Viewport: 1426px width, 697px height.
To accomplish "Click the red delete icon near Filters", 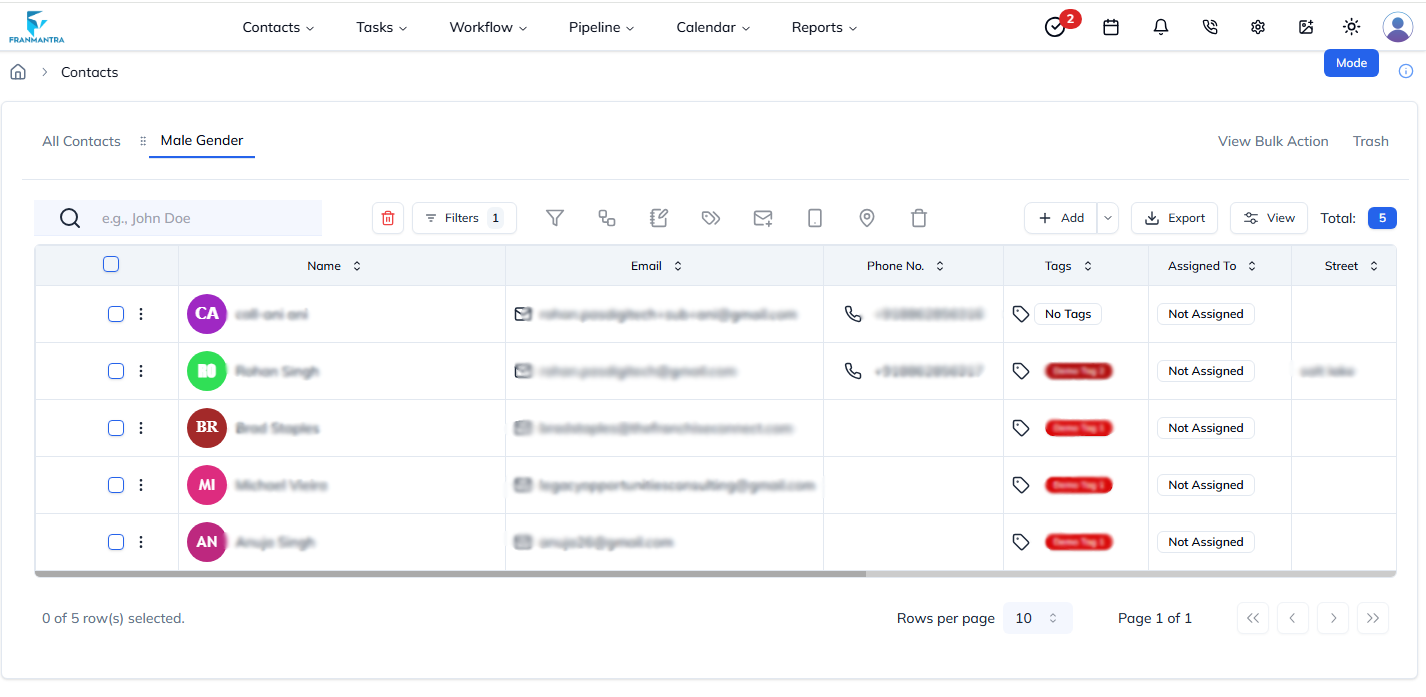I will (388, 217).
